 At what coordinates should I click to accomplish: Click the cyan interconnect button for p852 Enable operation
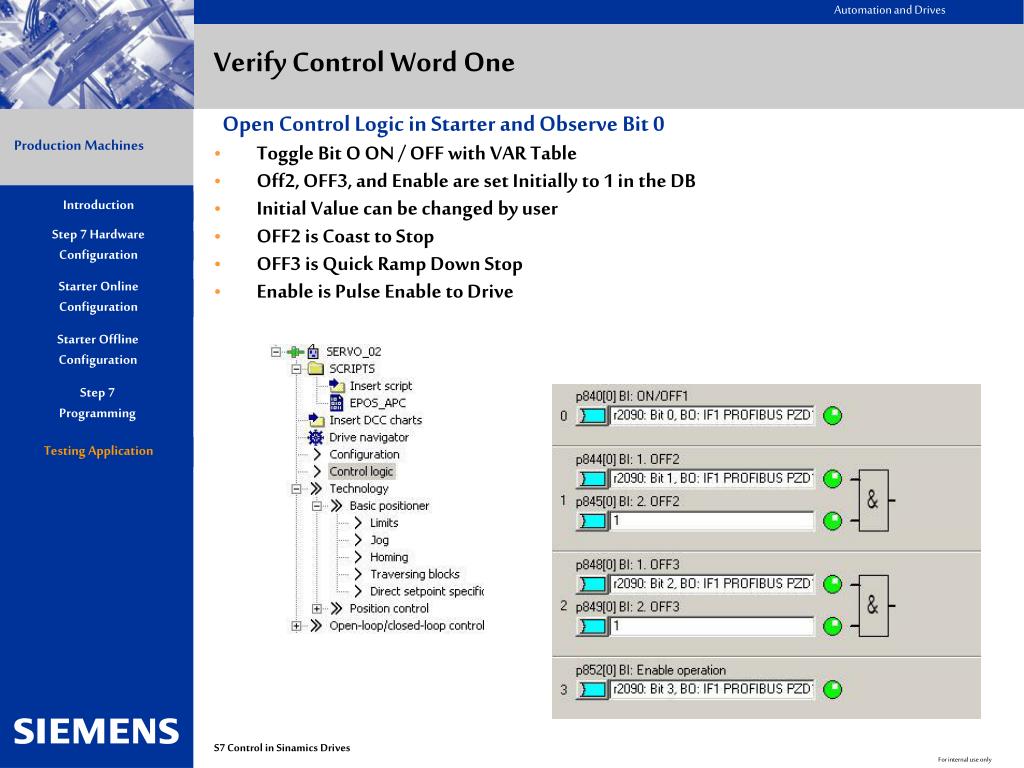point(592,690)
